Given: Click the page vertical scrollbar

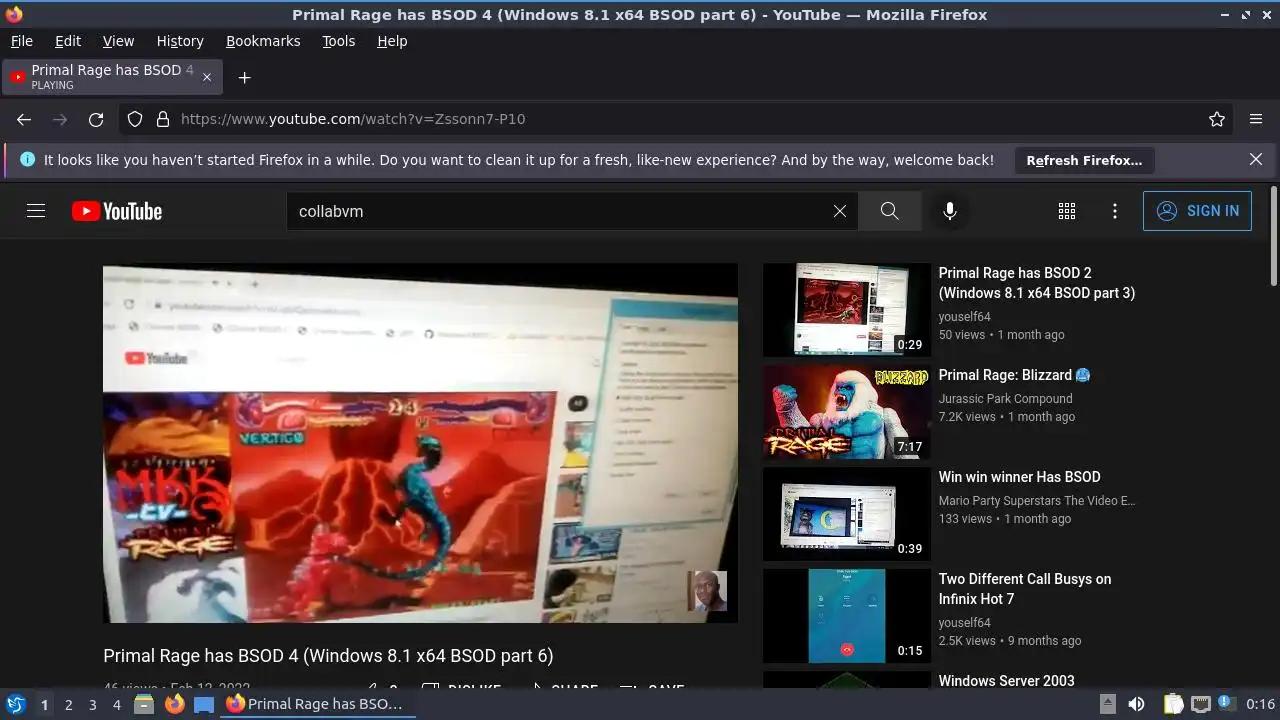Looking at the screenshot, I should (1273, 236).
